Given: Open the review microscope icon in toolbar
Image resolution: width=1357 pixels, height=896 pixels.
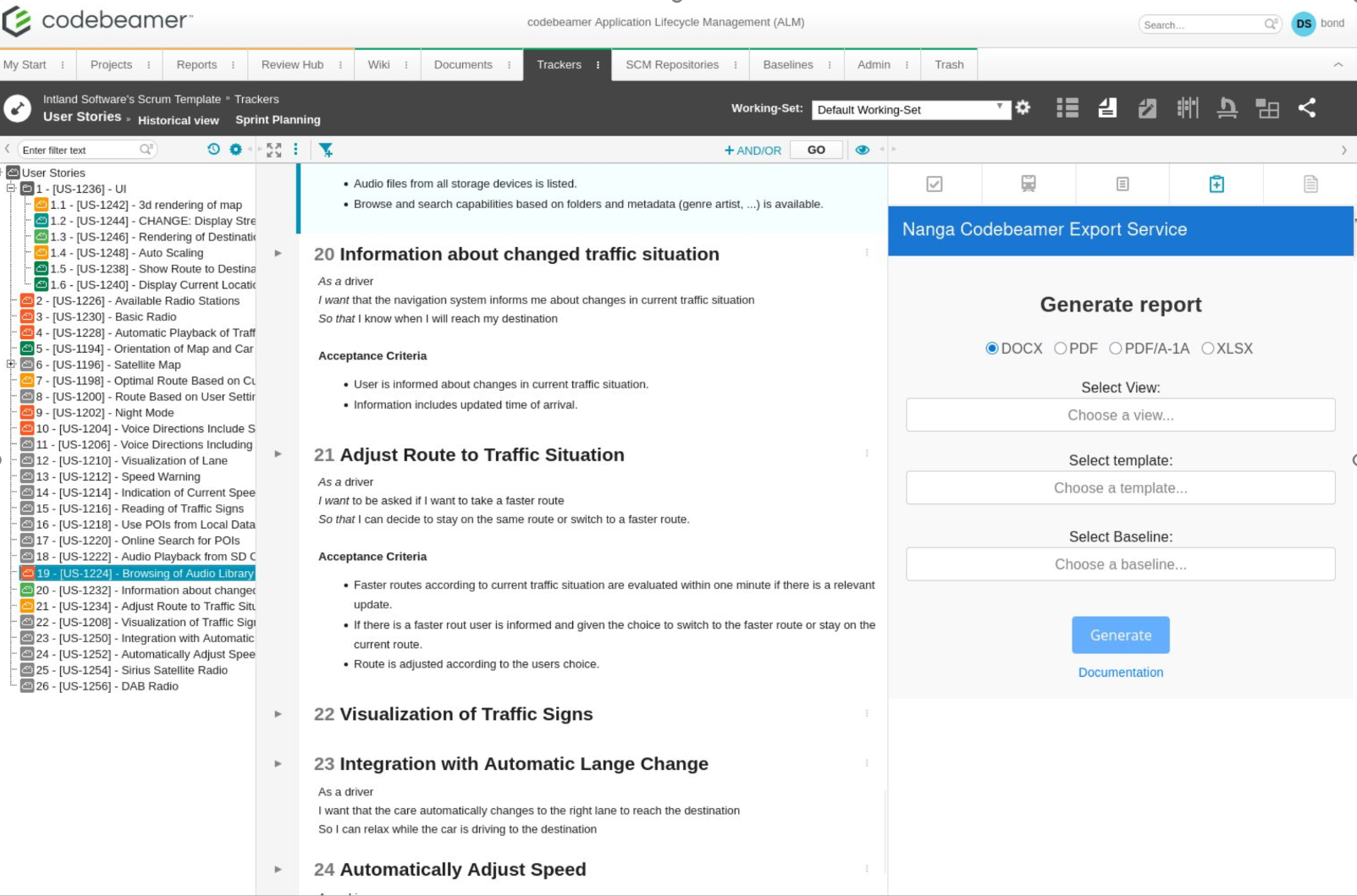Looking at the screenshot, I should pos(1228,108).
